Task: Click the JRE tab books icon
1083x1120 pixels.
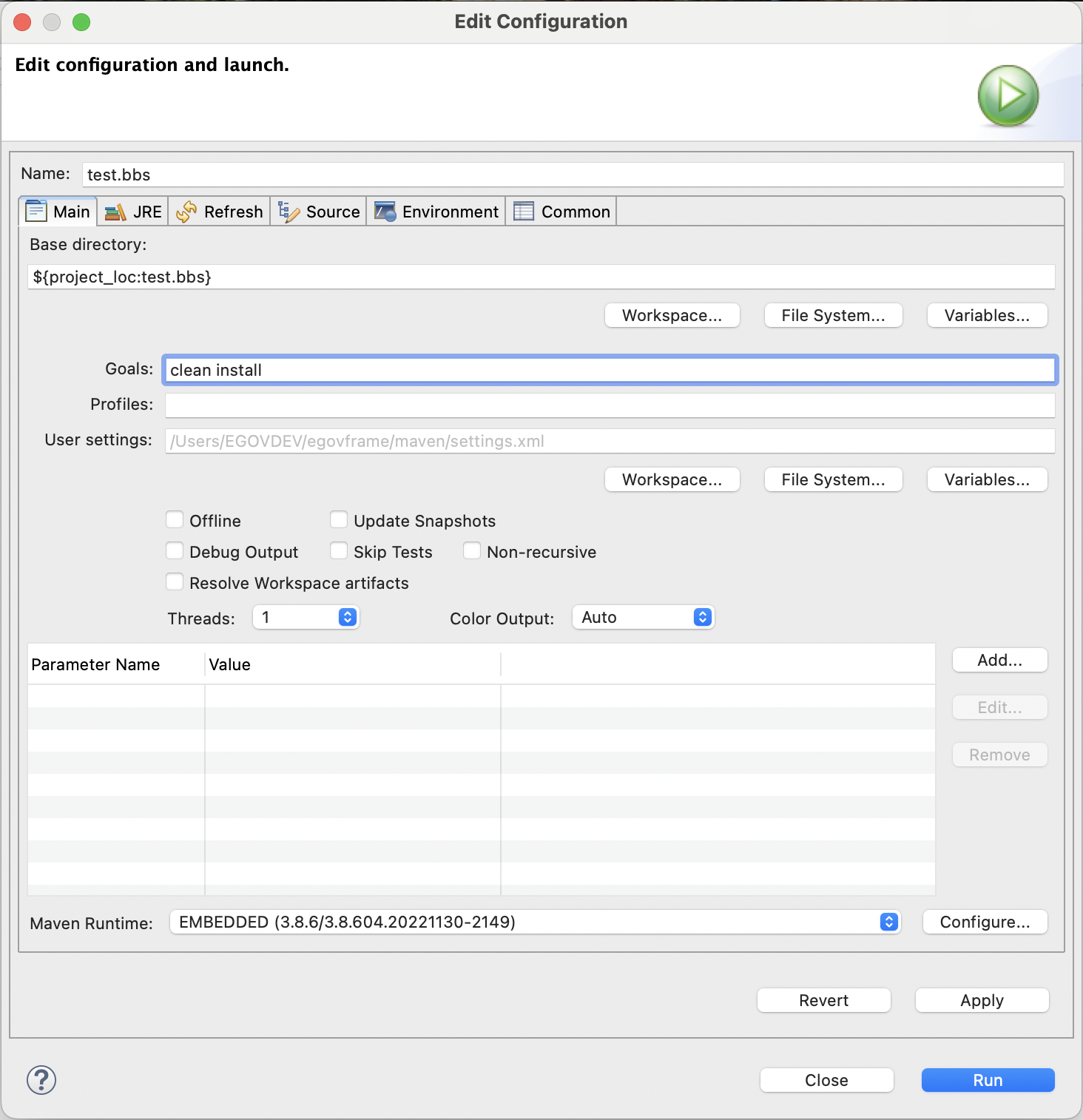Action: tap(115, 212)
